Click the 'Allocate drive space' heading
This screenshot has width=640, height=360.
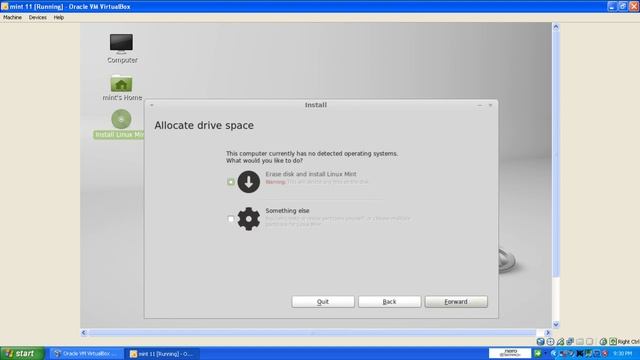tap(204, 125)
